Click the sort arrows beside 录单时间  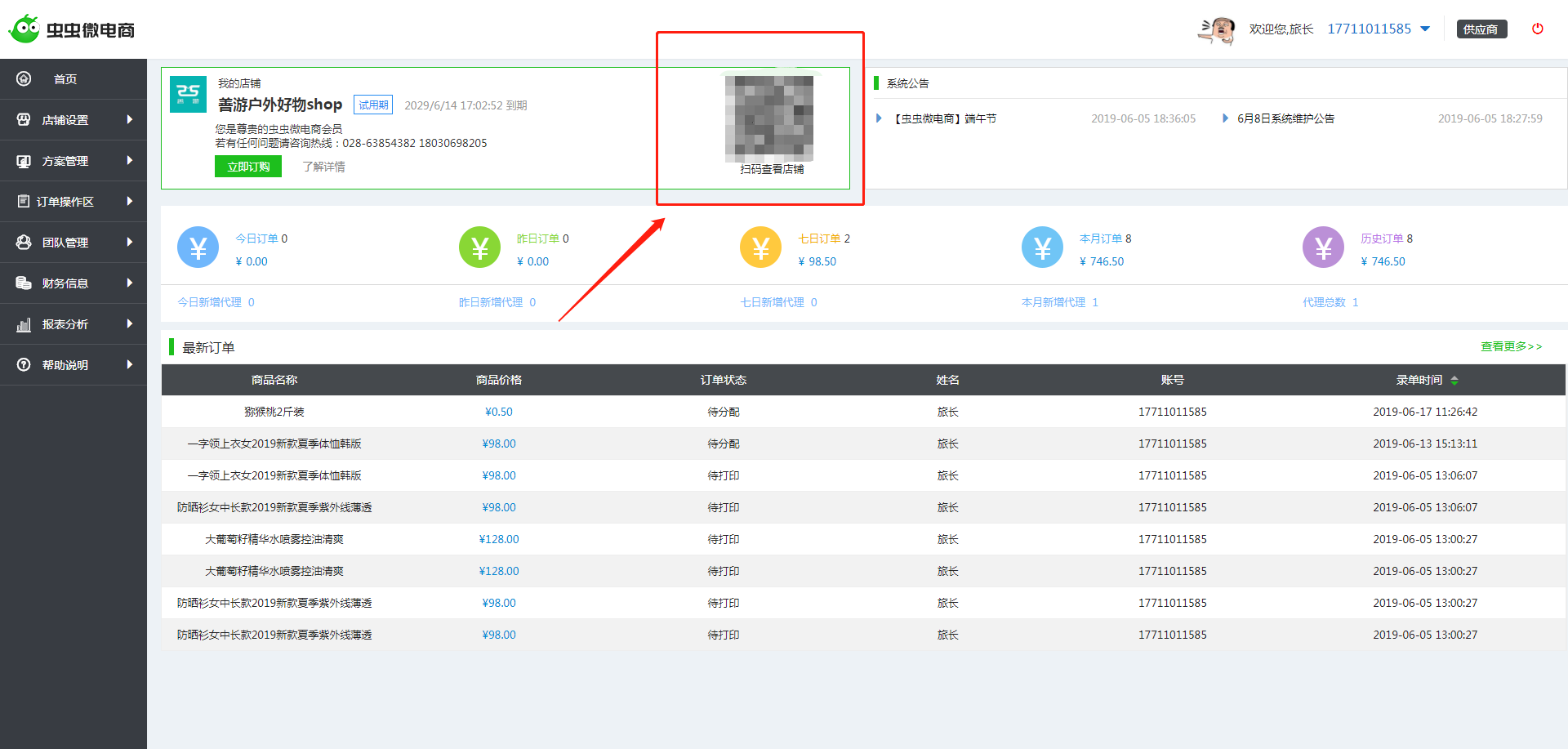point(1454,380)
